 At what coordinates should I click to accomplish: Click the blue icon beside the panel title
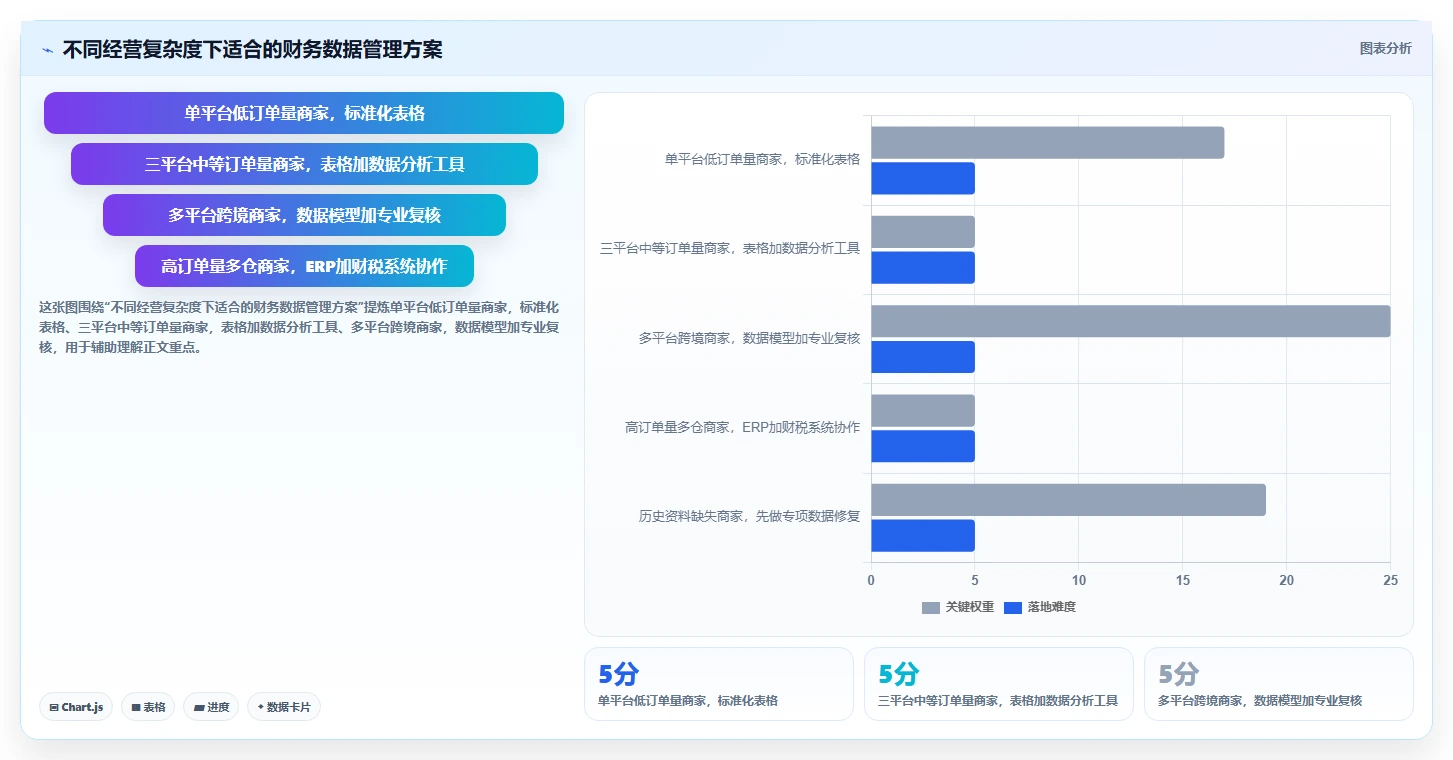(x=47, y=50)
